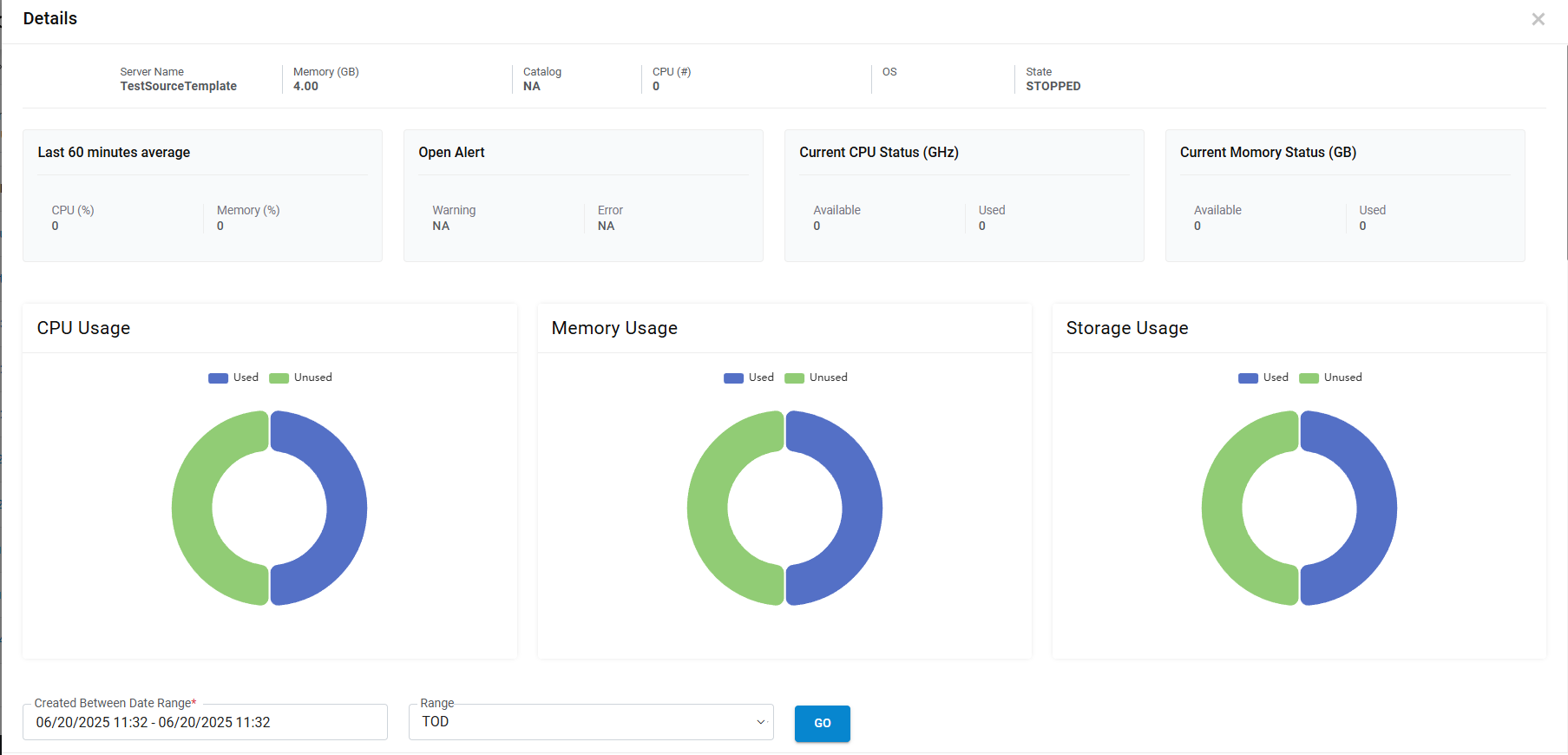Select the TestSourceTemplate server name text

[178, 86]
